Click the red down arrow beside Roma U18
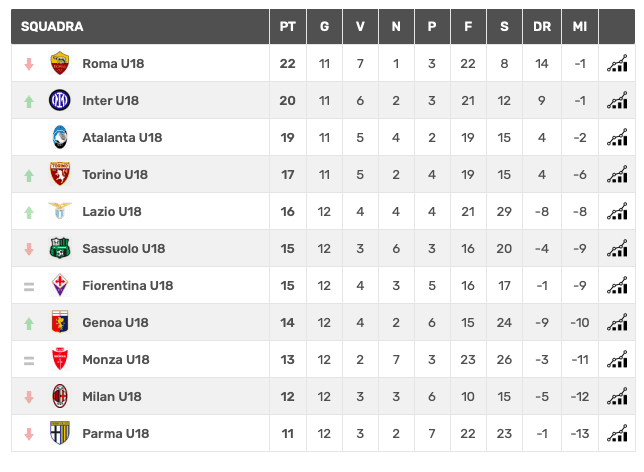The image size is (644, 472). tap(29, 64)
